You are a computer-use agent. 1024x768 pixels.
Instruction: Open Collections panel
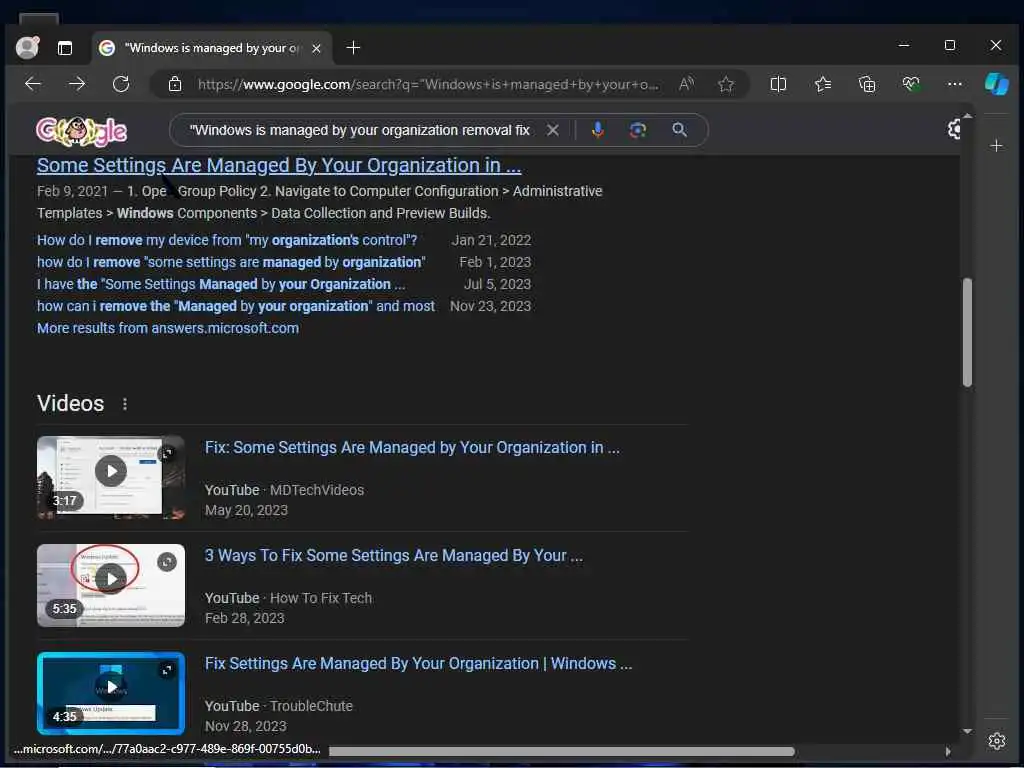pyautogui.click(x=867, y=84)
